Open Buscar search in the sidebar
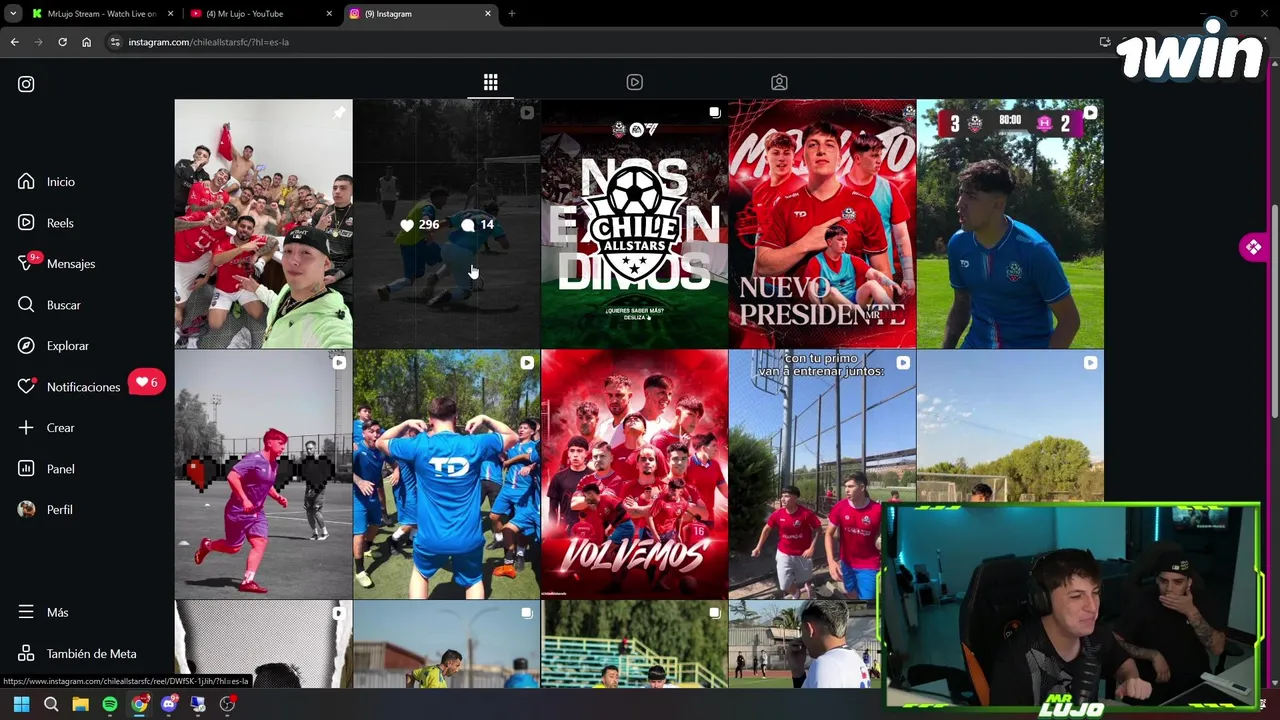 click(x=63, y=305)
